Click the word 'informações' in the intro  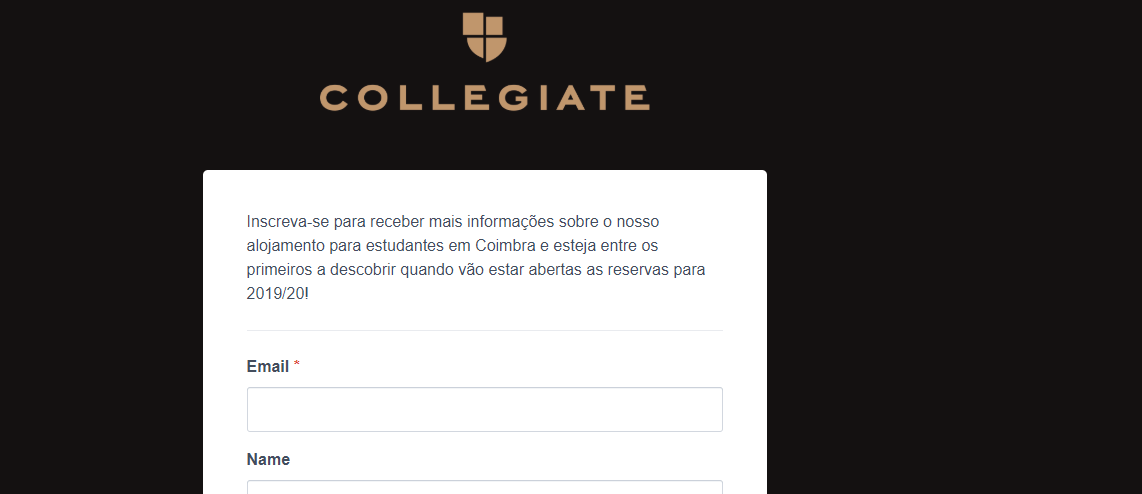coord(511,221)
